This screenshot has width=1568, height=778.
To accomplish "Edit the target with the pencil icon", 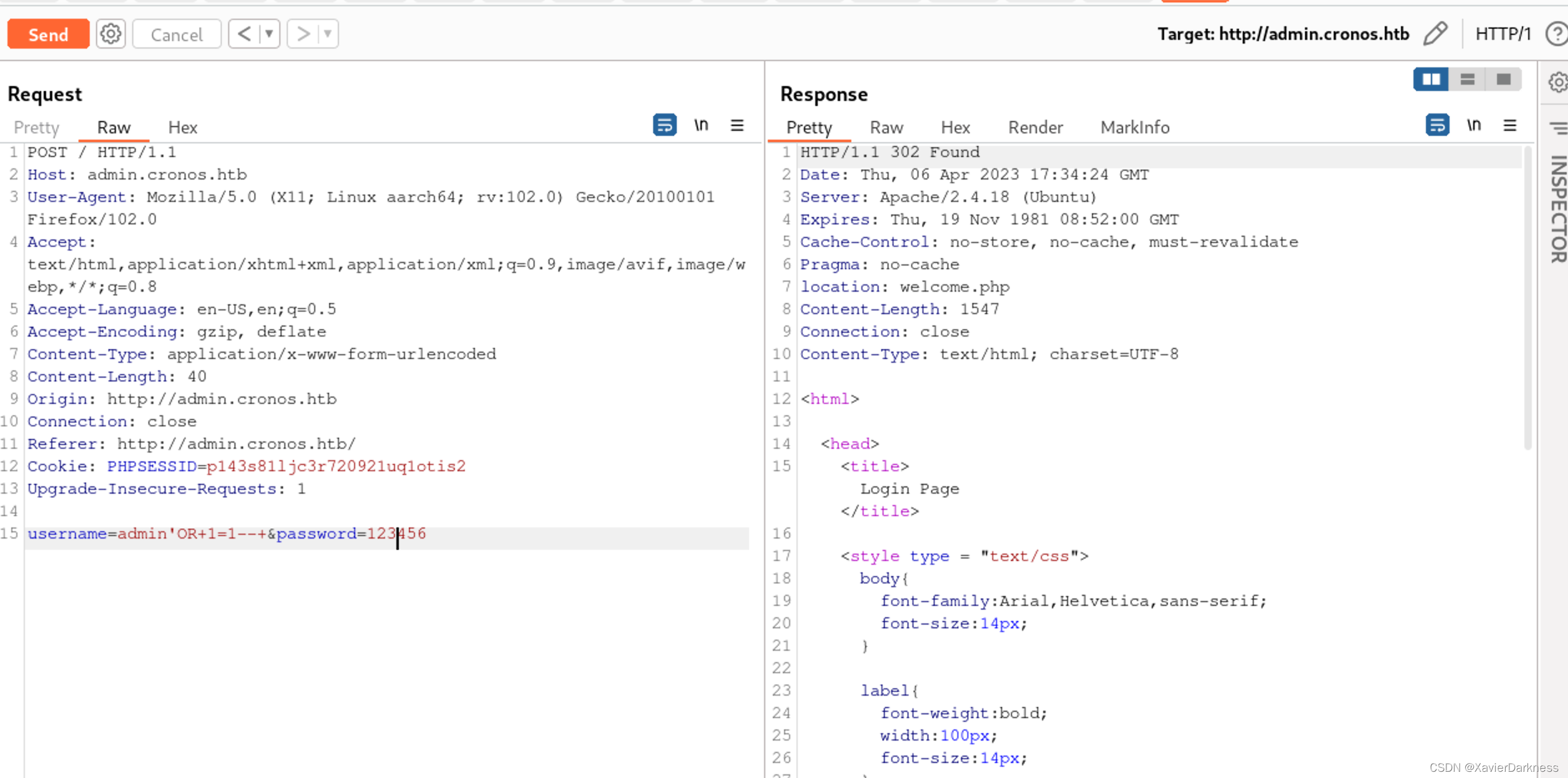I will coord(1435,34).
